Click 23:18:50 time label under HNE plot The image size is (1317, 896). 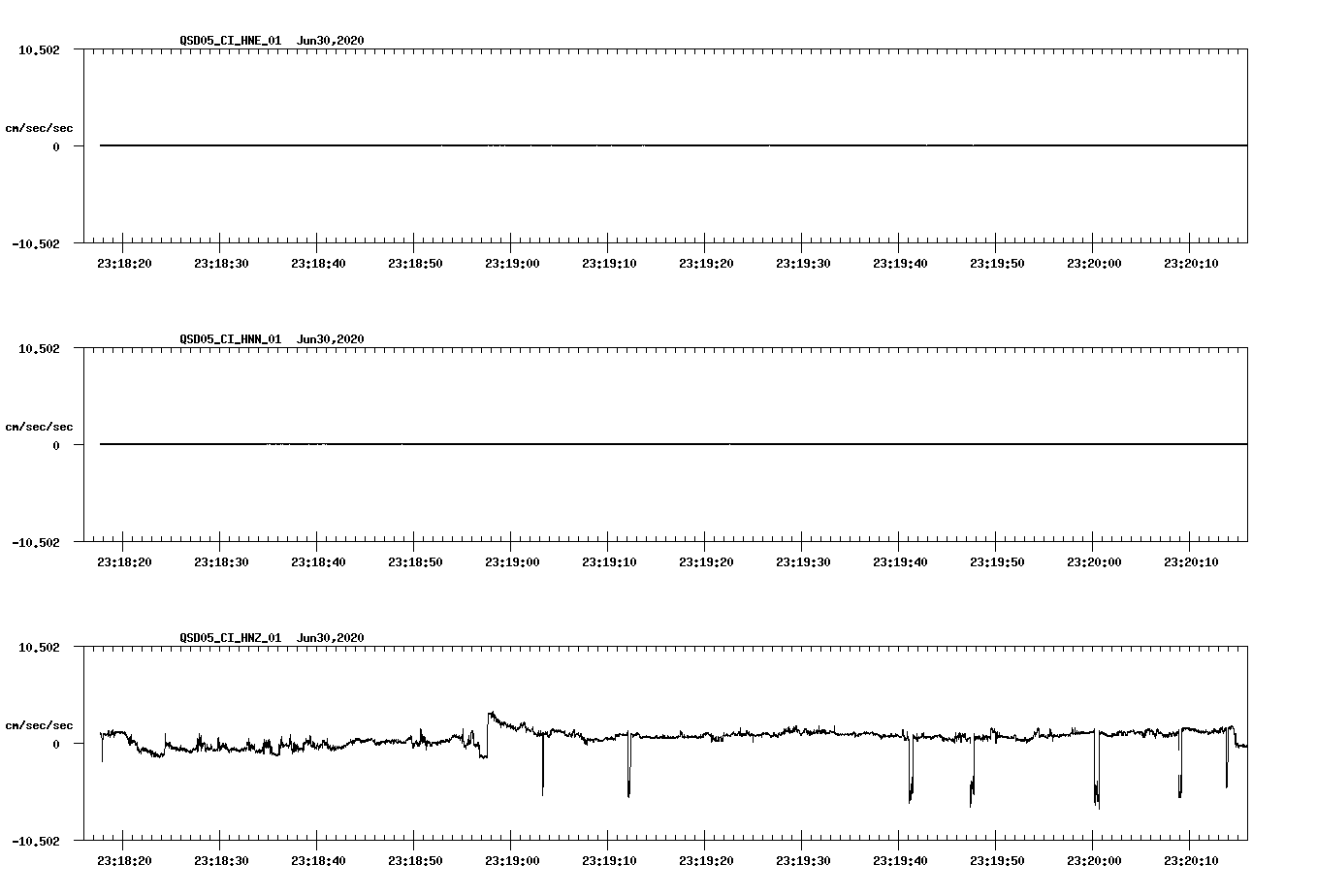click(x=415, y=264)
